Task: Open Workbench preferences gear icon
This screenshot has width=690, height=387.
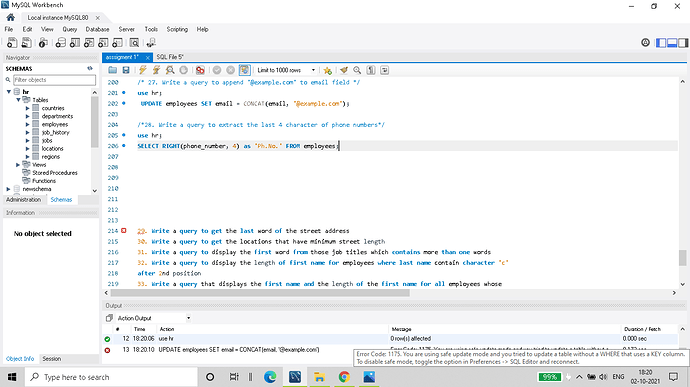Action: pyautogui.click(x=645, y=43)
